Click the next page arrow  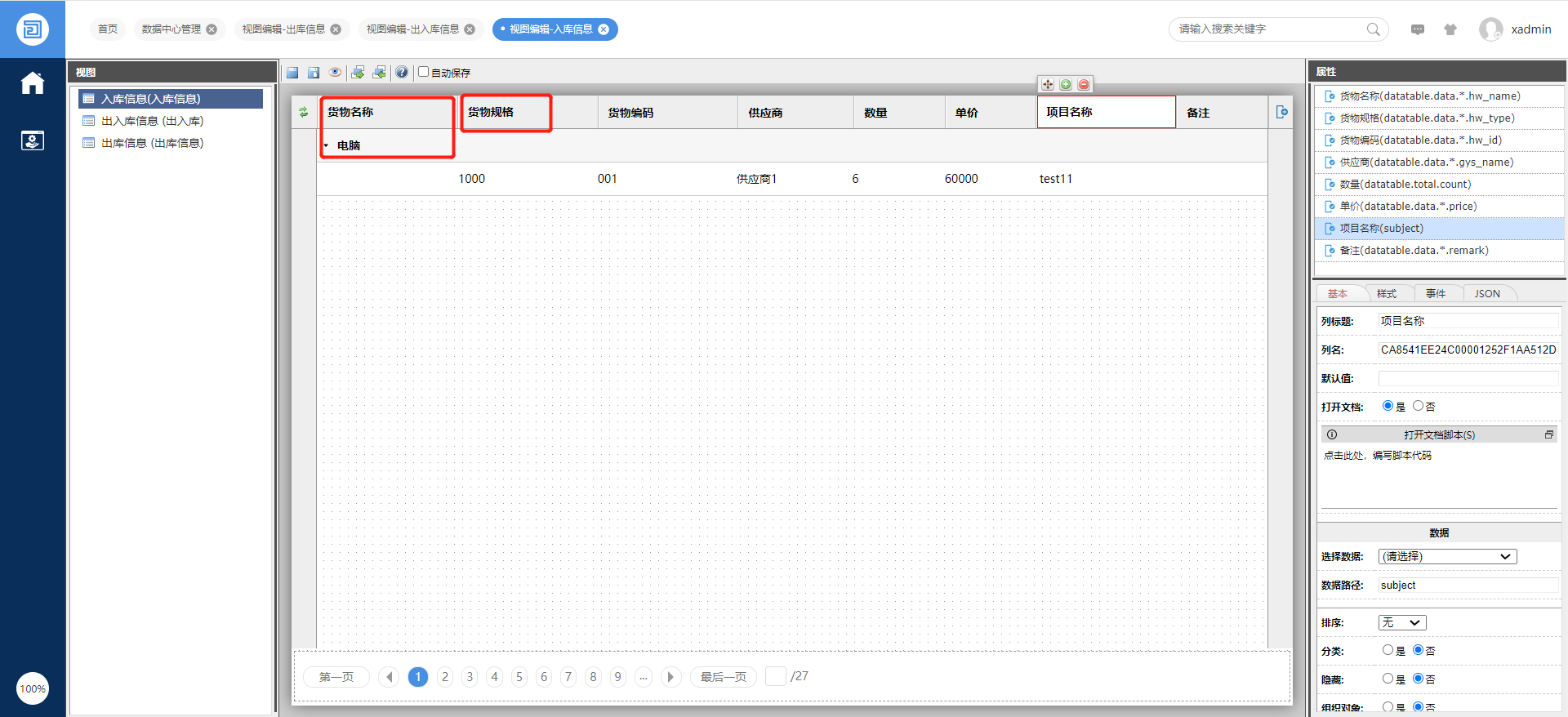(670, 677)
